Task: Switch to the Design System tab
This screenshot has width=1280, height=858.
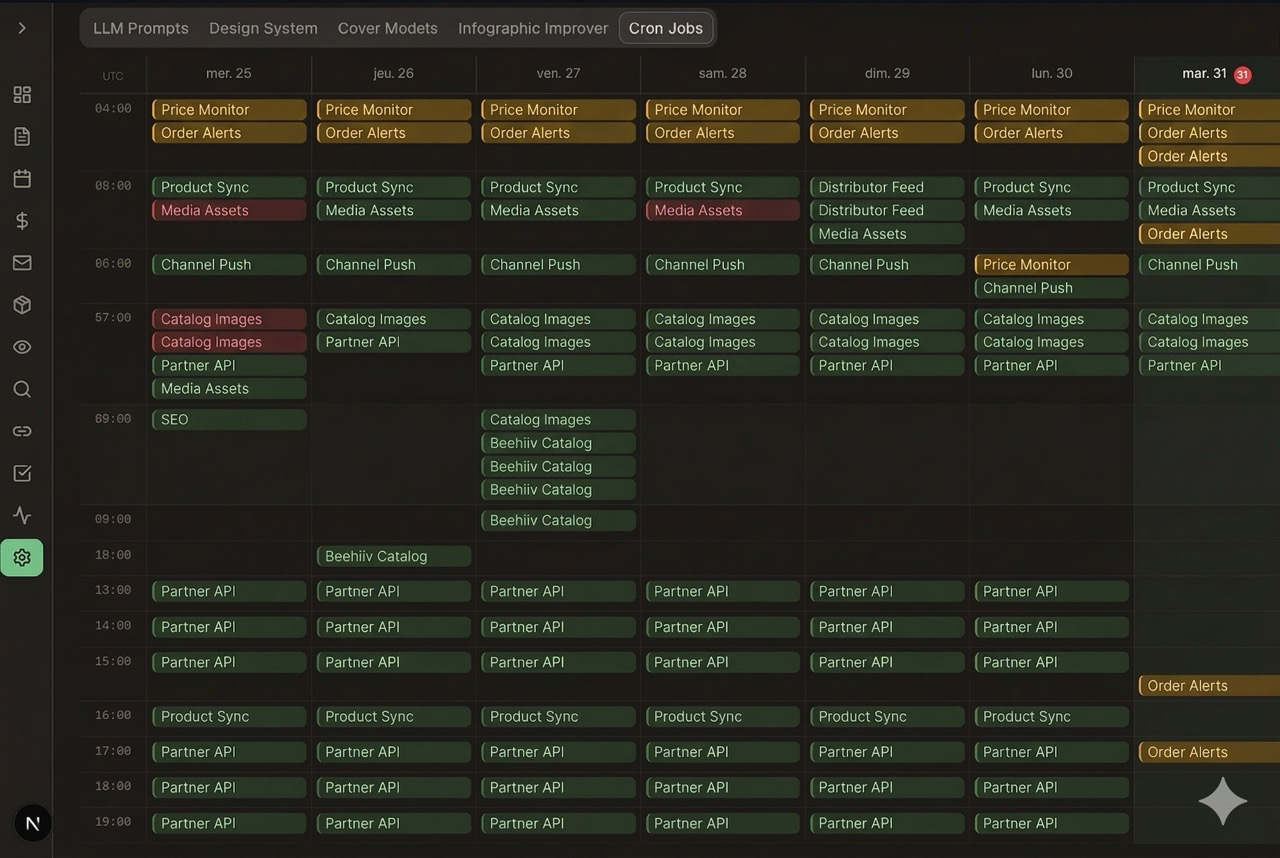Action: pos(263,28)
